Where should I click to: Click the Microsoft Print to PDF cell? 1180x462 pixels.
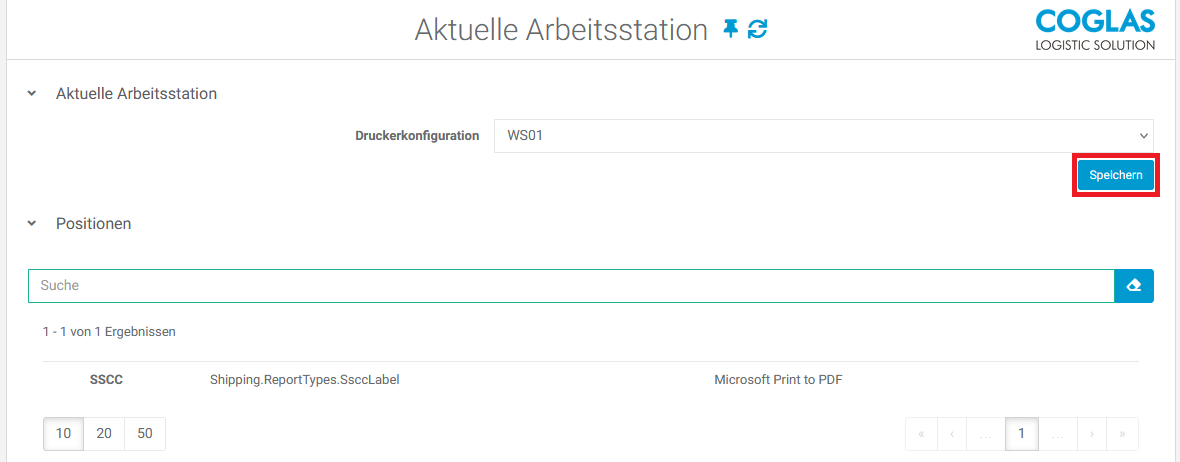point(778,380)
